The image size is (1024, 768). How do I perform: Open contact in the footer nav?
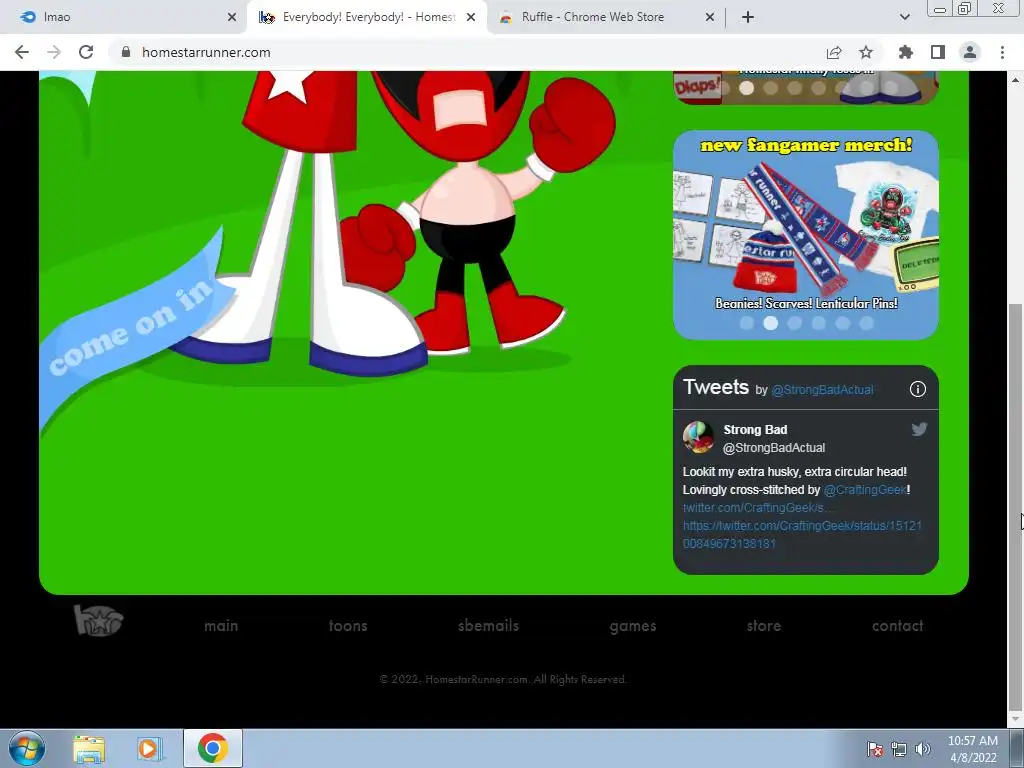pyautogui.click(x=897, y=626)
